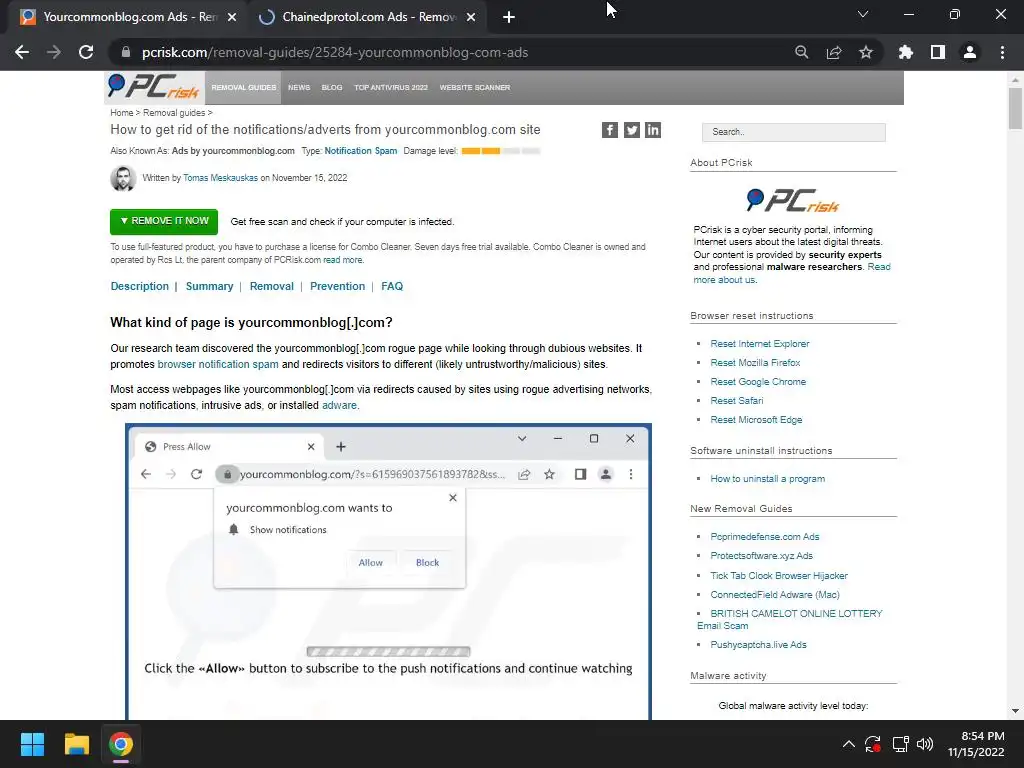The width and height of the screenshot is (1024, 768).
Task: Open Removal Guides menu
Action: (x=244, y=88)
